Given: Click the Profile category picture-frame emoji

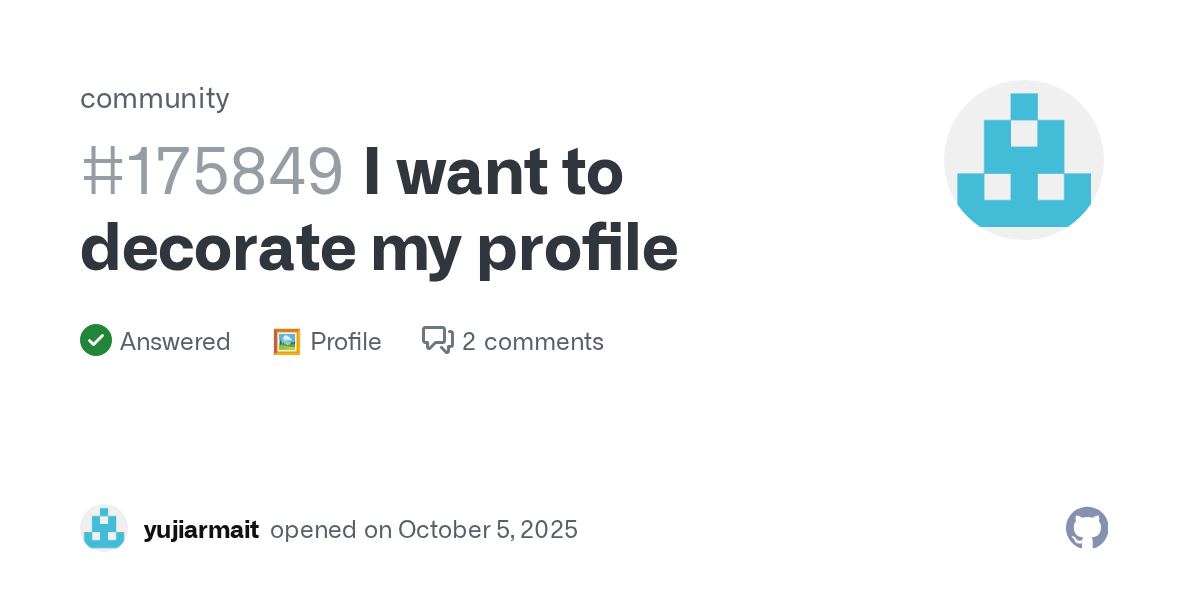Looking at the screenshot, I should coord(287,342).
